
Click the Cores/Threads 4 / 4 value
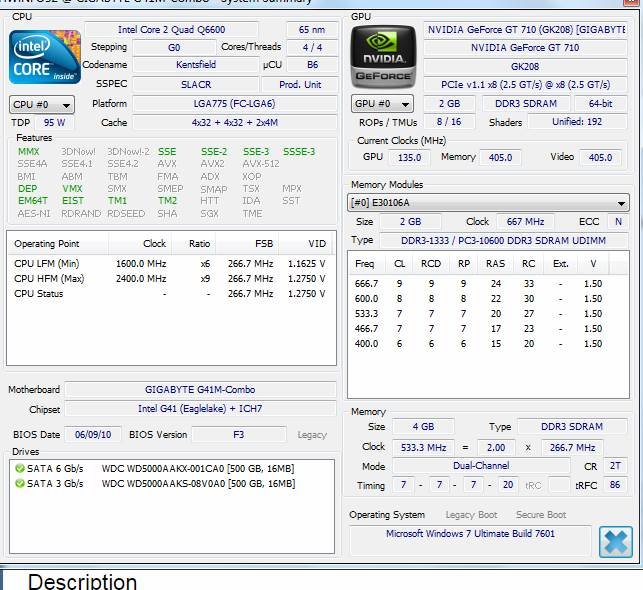coord(312,48)
